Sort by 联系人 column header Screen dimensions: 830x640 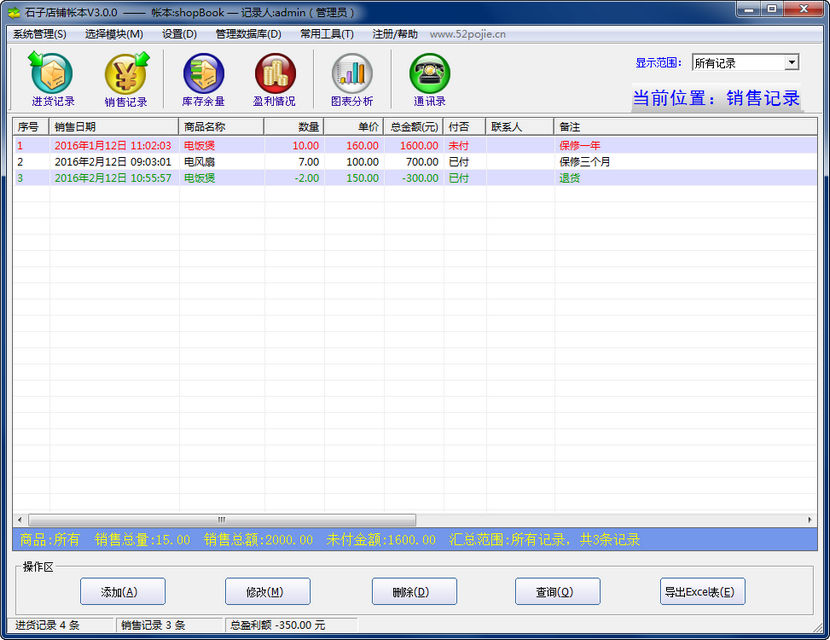pos(520,127)
